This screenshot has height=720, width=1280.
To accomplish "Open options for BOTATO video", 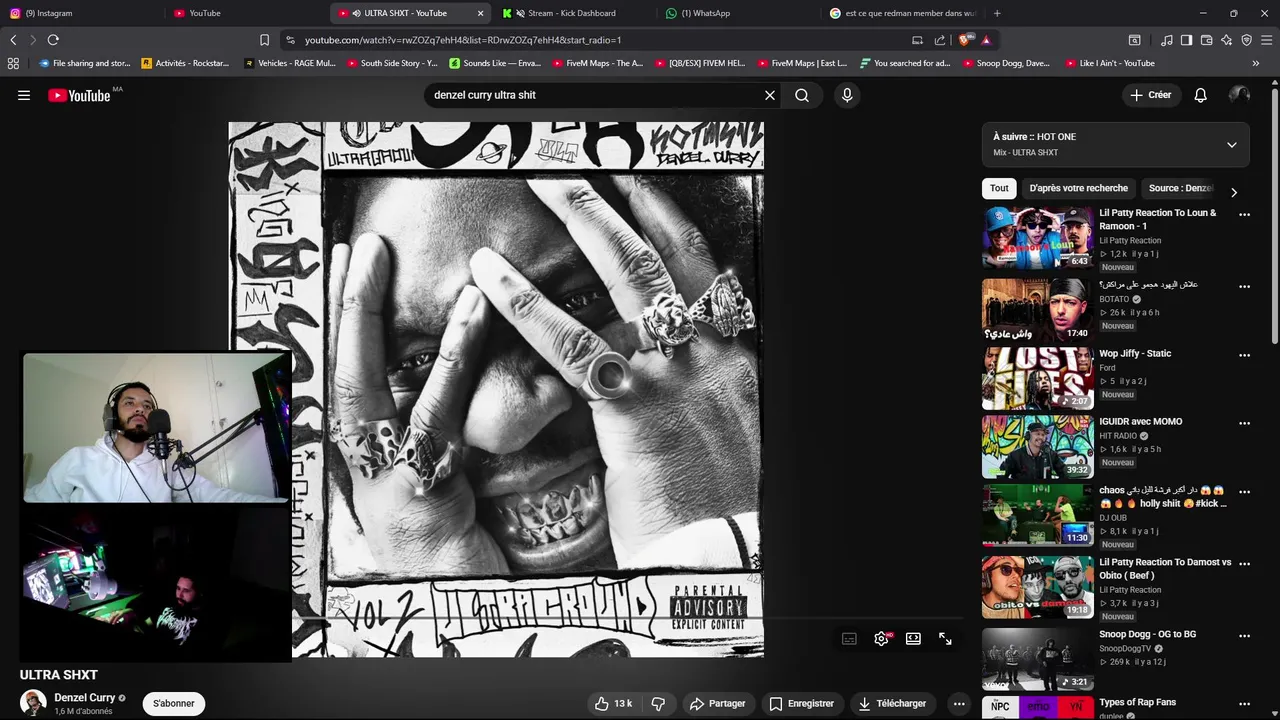I will tap(1244, 286).
